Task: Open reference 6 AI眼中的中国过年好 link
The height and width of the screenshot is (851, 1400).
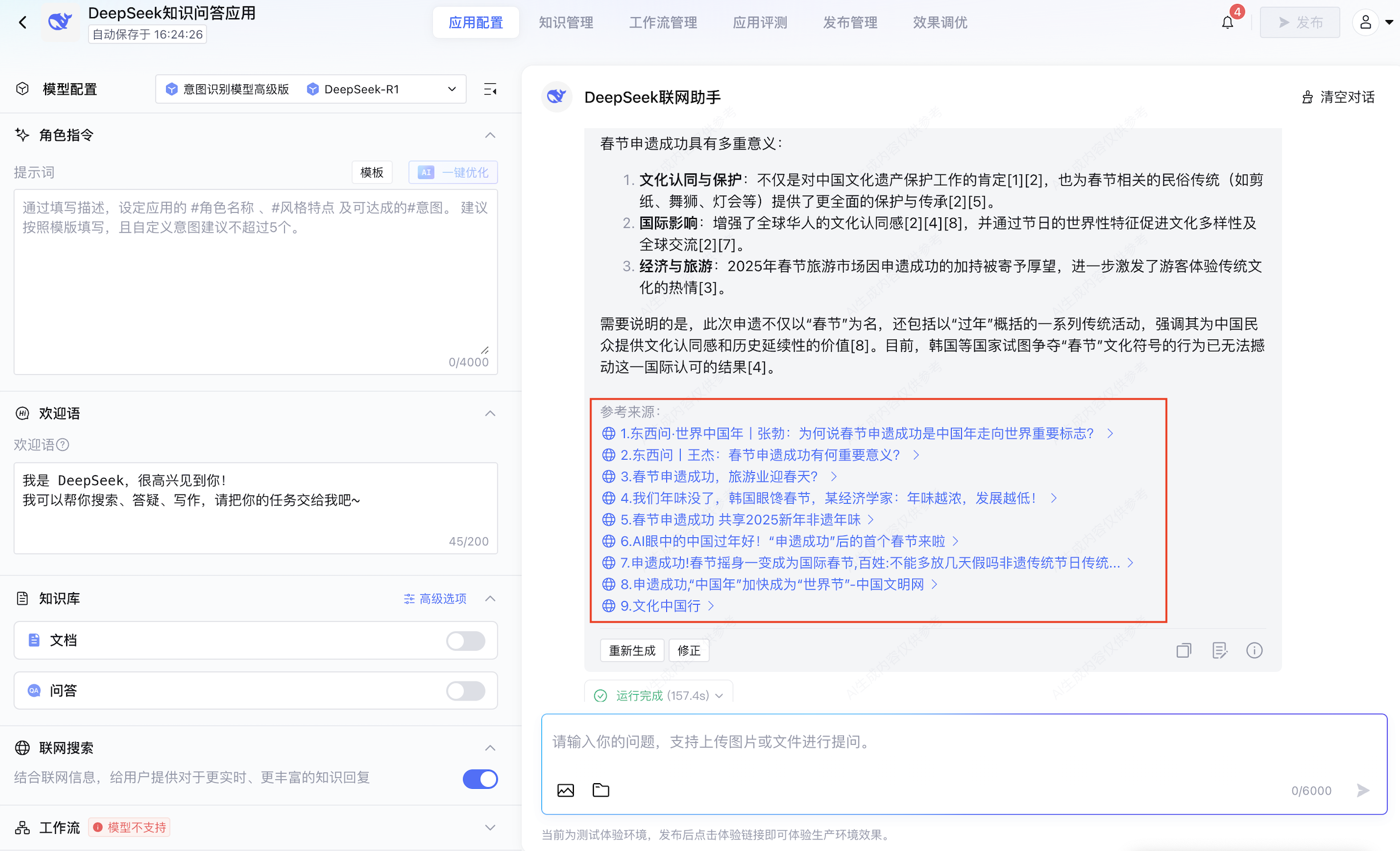Action: tap(780, 541)
